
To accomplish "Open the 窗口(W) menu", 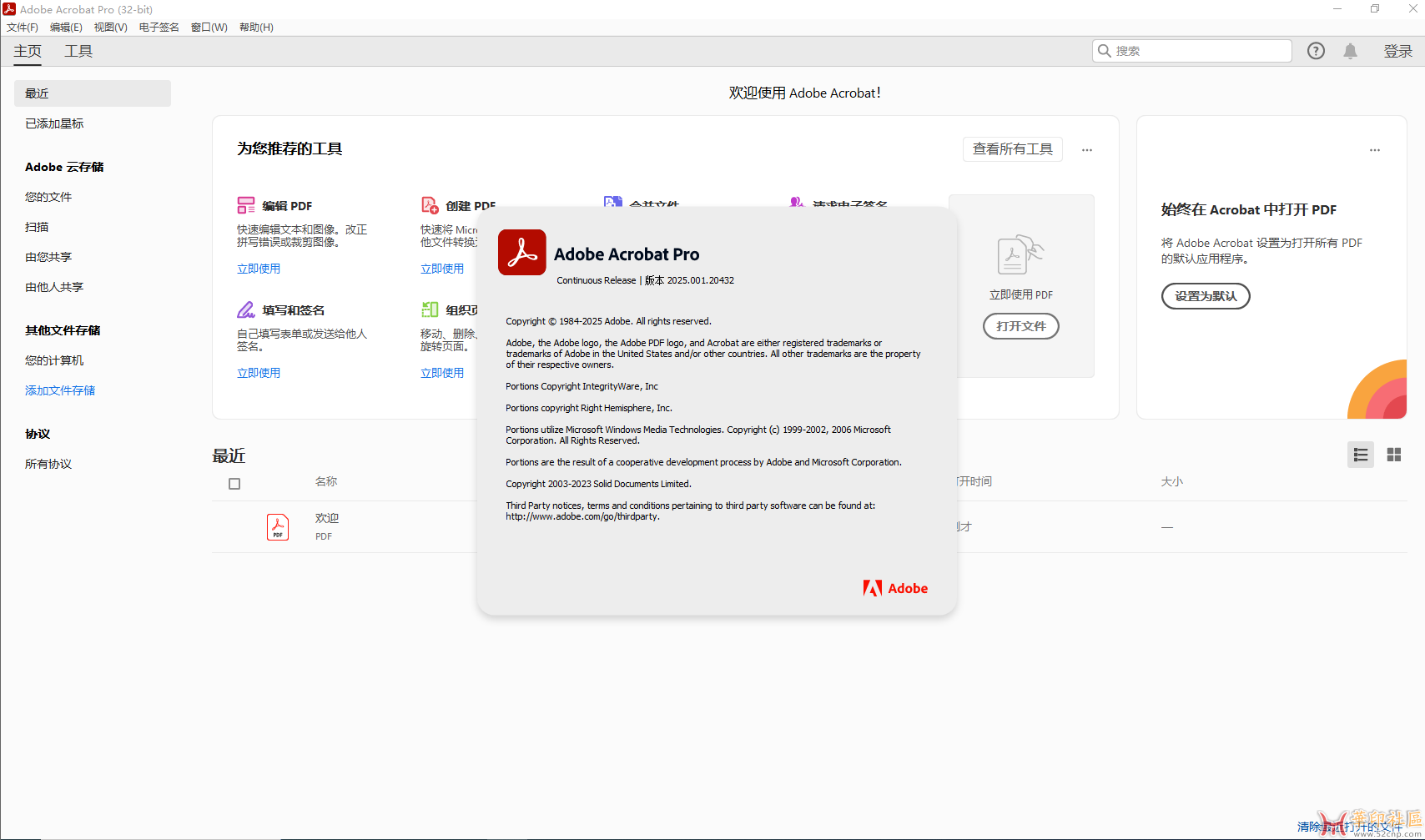I will click(209, 28).
